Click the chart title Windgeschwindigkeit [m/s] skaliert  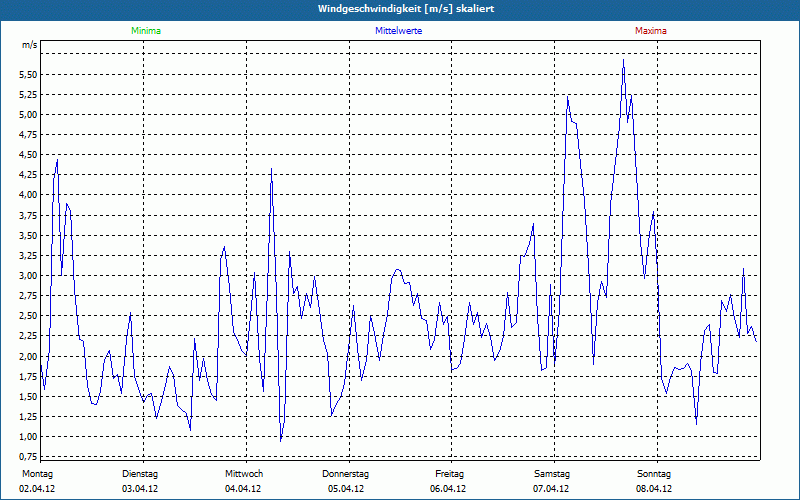point(406,9)
